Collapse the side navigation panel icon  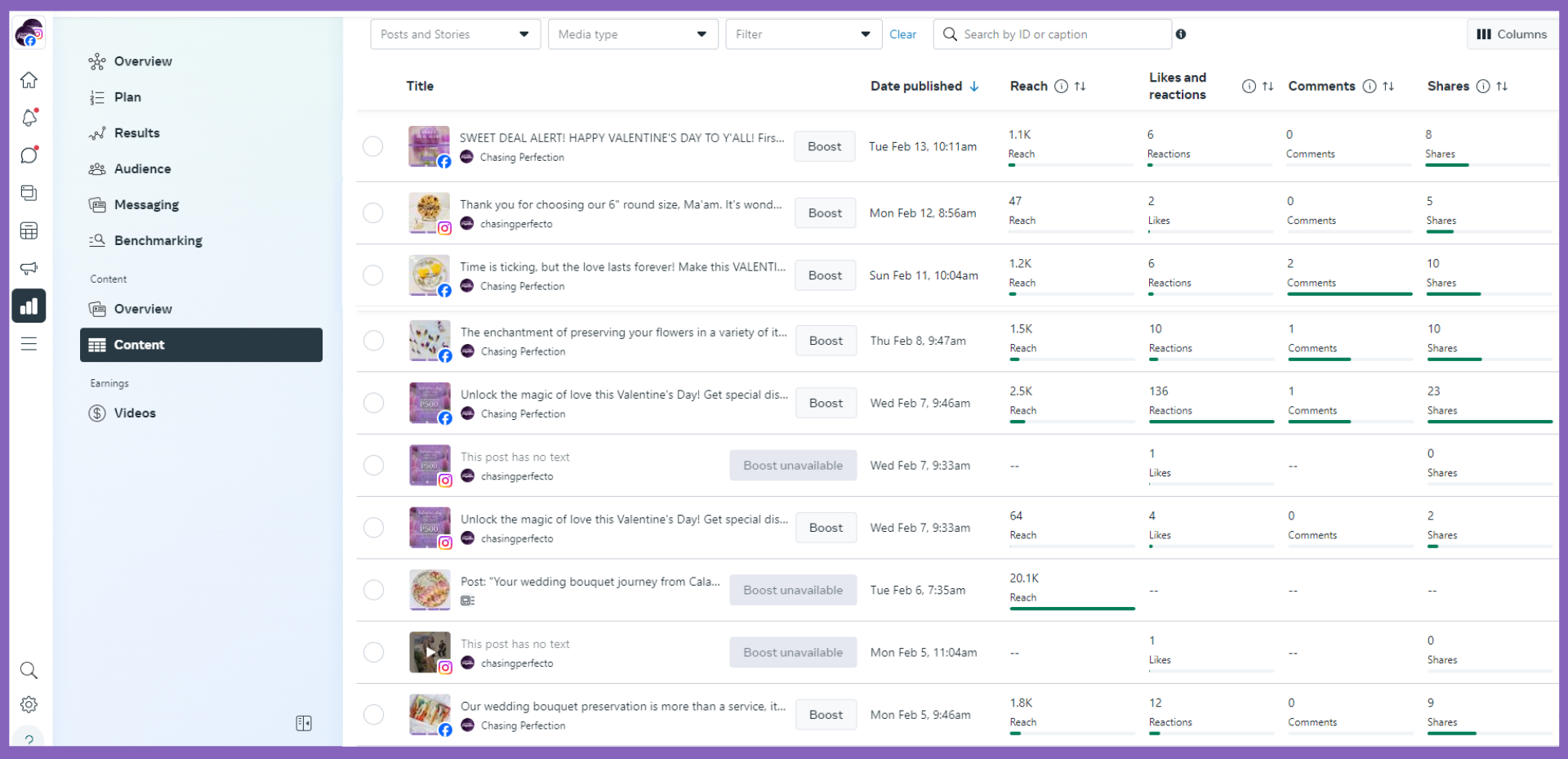tap(304, 723)
